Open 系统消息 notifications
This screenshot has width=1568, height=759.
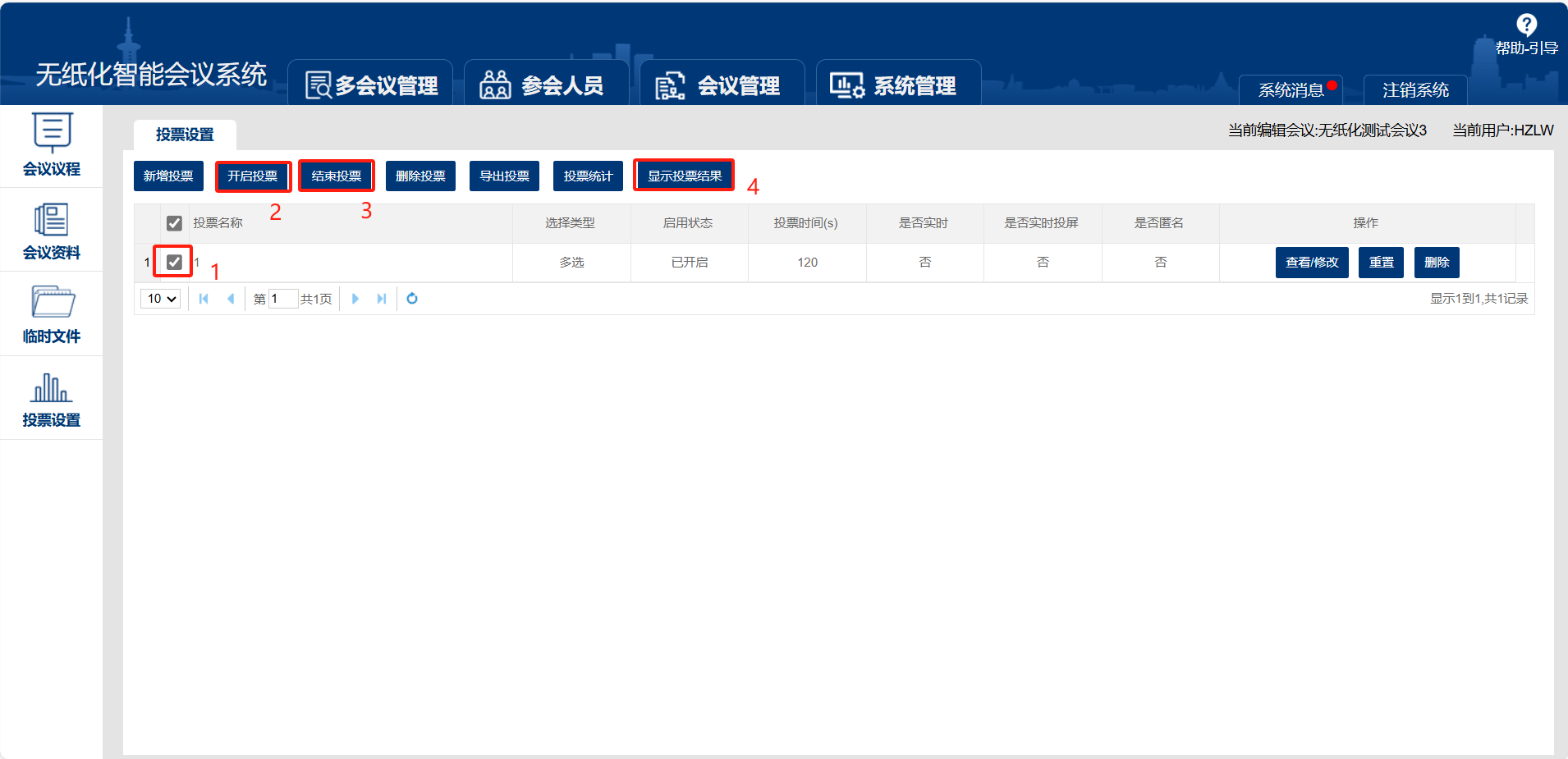[1291, 90]
